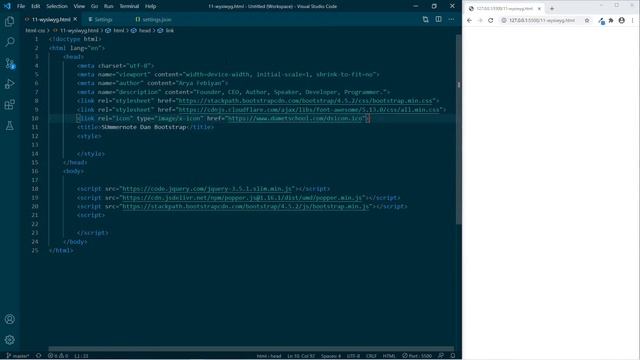Open editor More Actions ellipsis
640x360 pixels.
(451, 19)
